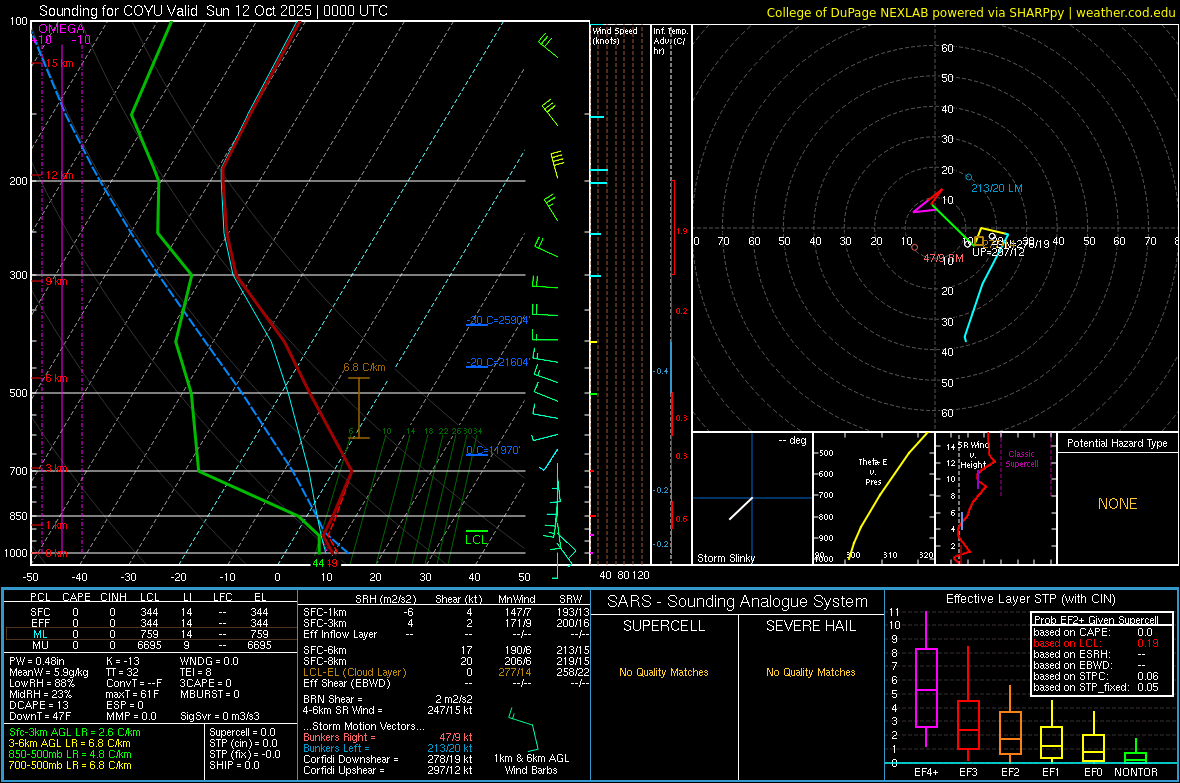Click the blue 'Bunkers Left' storm motion line
Viewport: 1180px width, 783px height.
click(388, 748)
